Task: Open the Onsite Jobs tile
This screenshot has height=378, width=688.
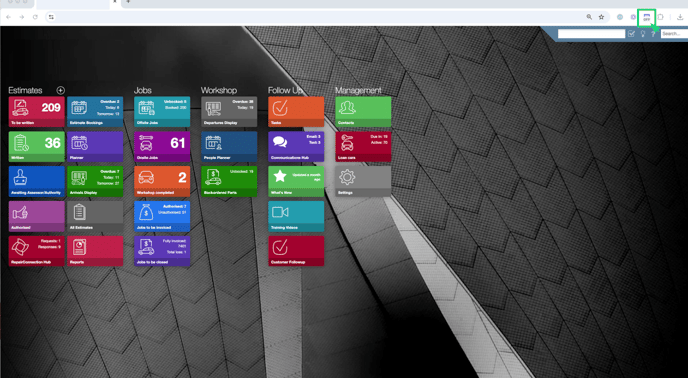Action: (162, 146)
